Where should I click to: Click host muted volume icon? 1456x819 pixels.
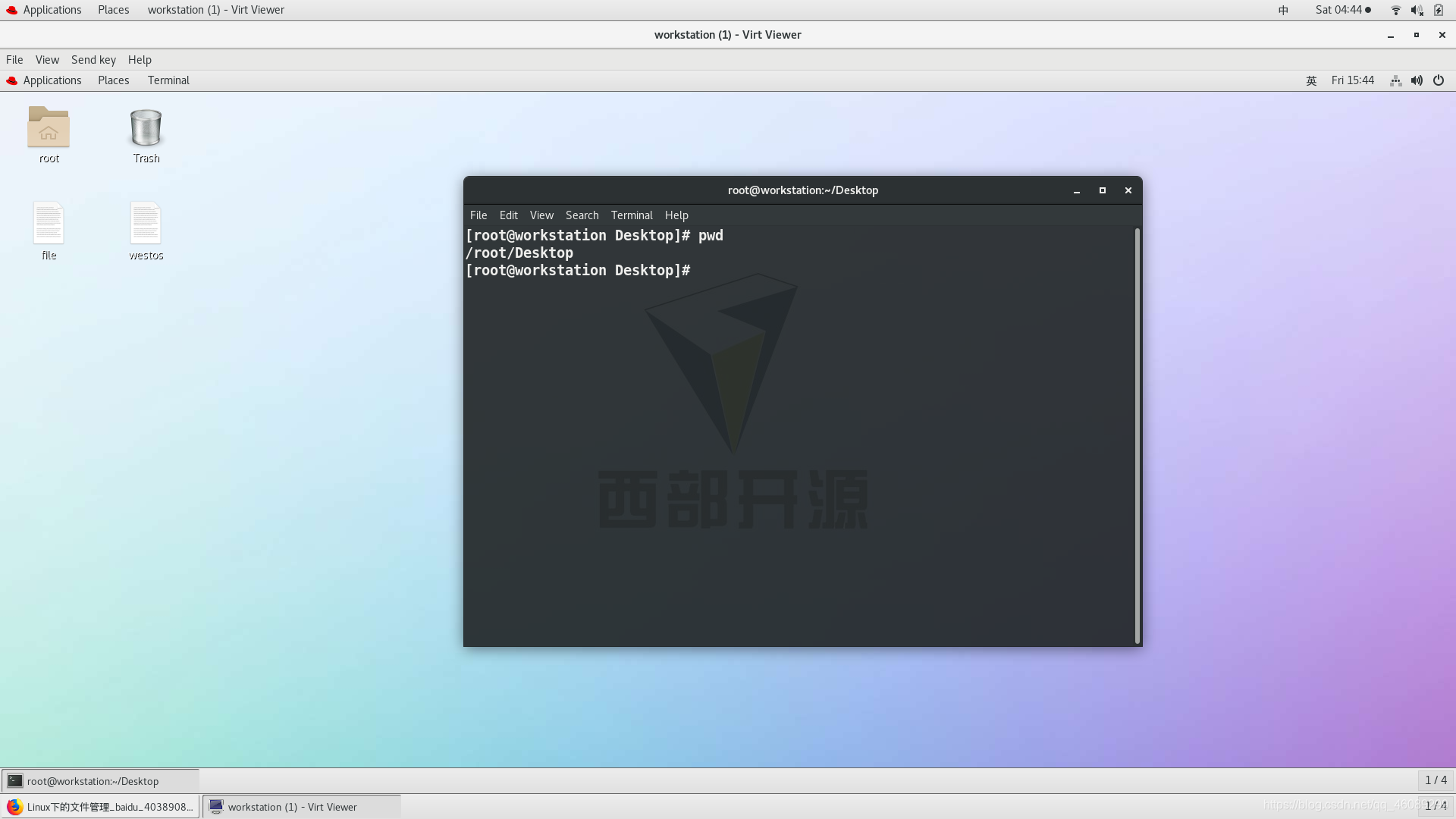(x=1417, y=10)
